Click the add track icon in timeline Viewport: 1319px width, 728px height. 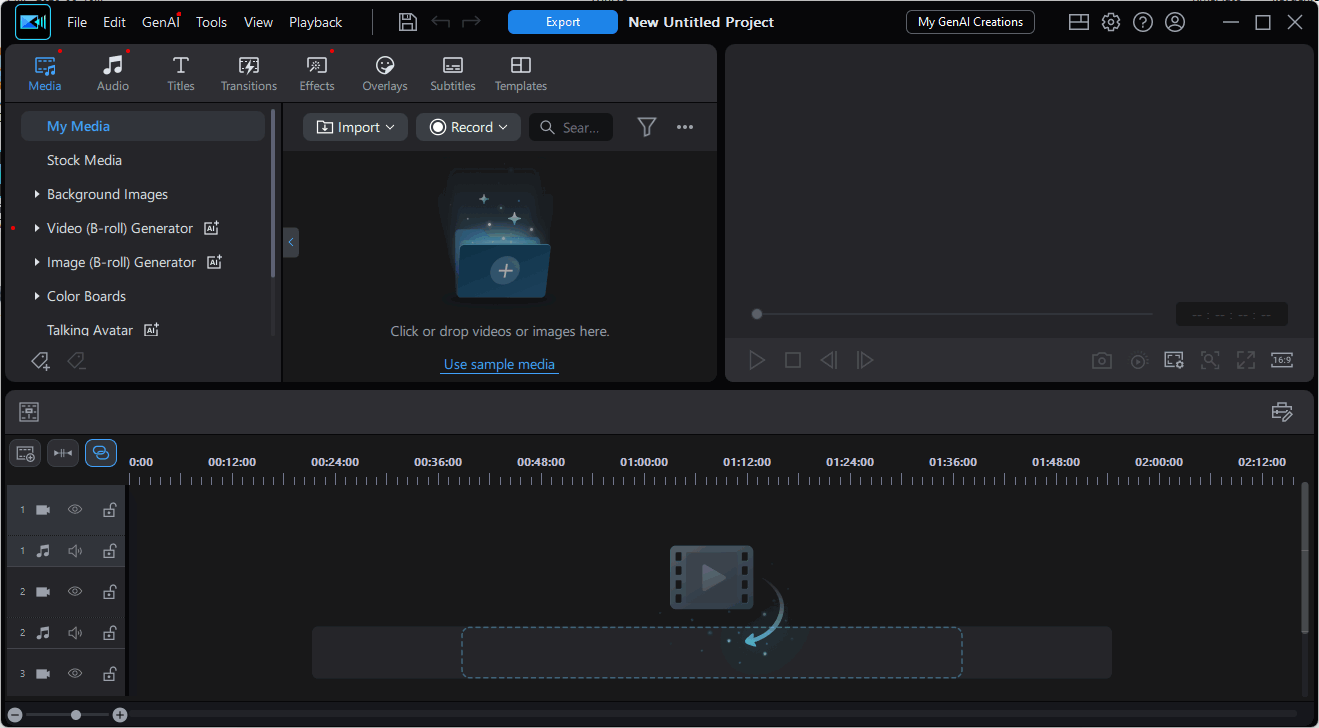(25, 453)
